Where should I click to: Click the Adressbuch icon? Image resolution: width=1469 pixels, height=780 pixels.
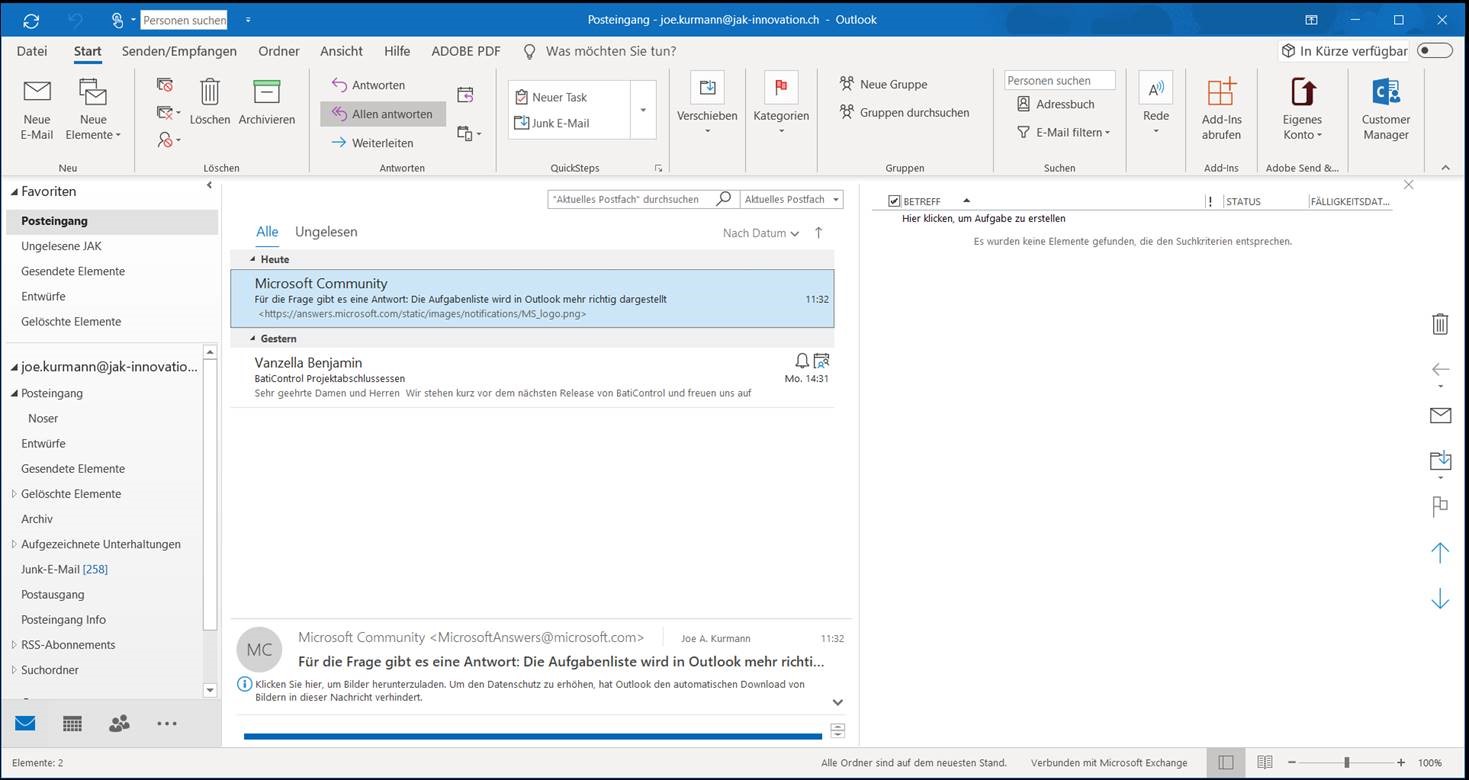point(1023,104)
